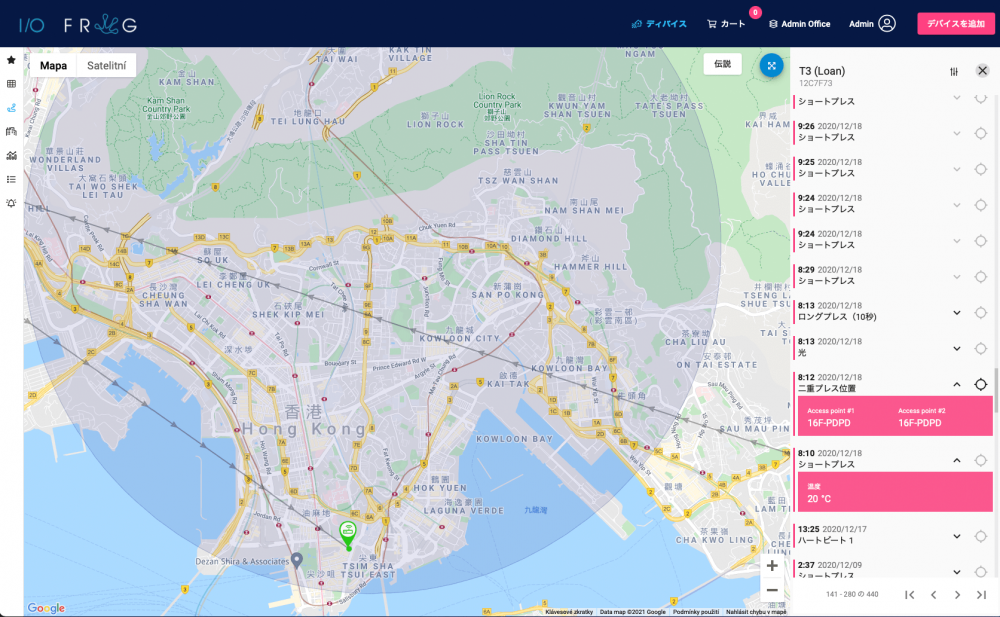Switch map to Satelitní view

coord(107,65)
